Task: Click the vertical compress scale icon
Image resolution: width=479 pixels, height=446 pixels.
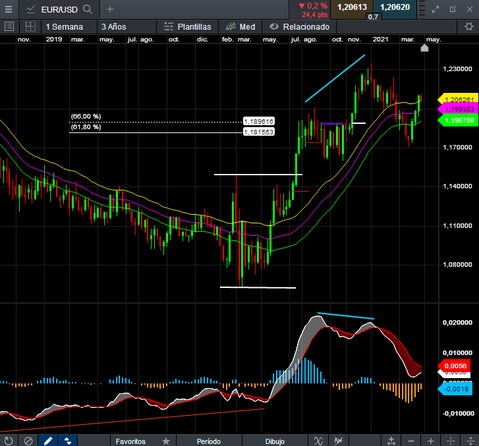Action: click(x=470, y=441)
